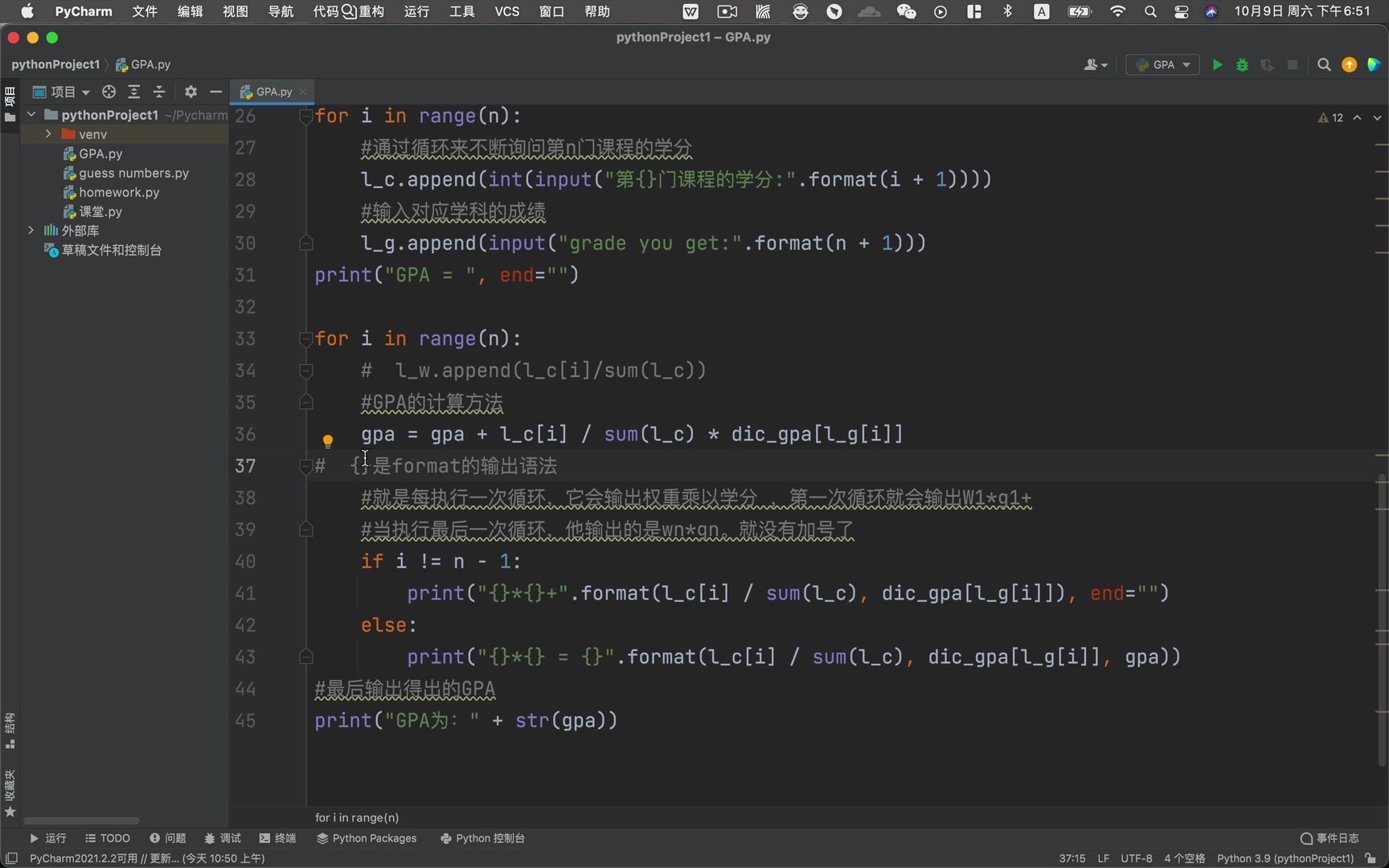
Task: Open the 运行 tool window at bottom
Action: tap(48, 838)
